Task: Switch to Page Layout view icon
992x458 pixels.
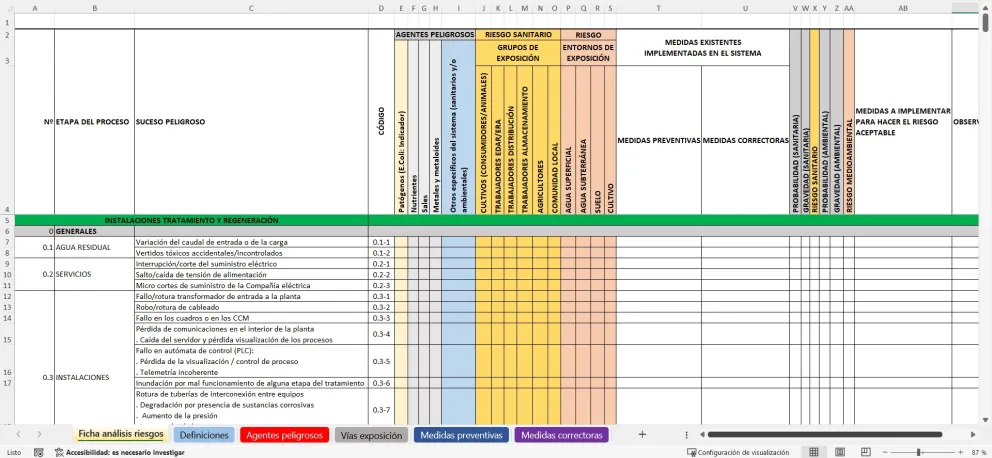Action: point(840,452)
